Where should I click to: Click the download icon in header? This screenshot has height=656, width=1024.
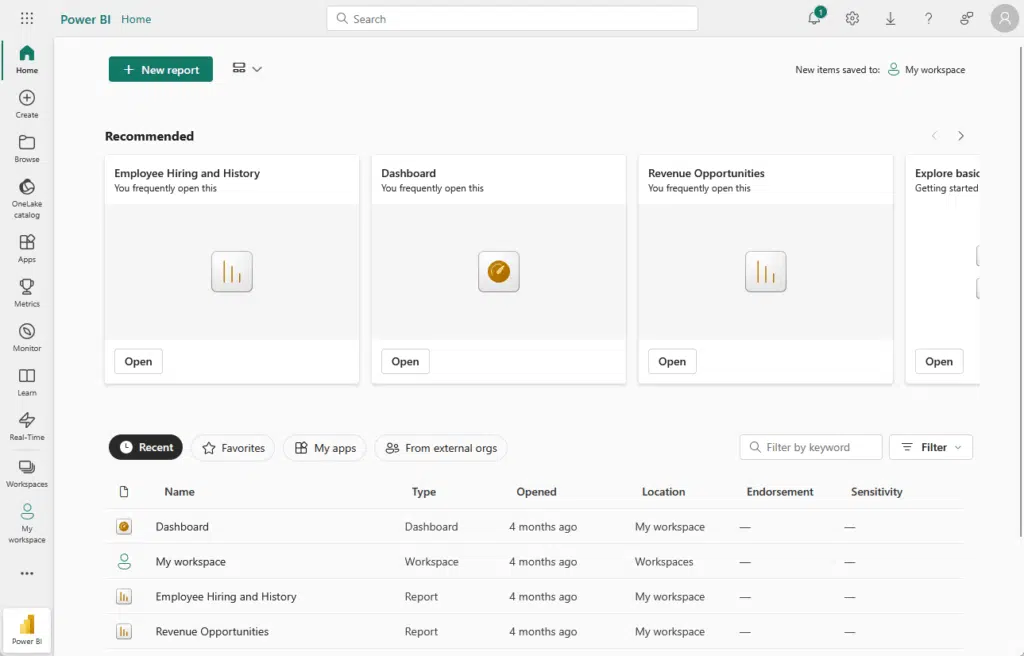[x=890, y=18]
